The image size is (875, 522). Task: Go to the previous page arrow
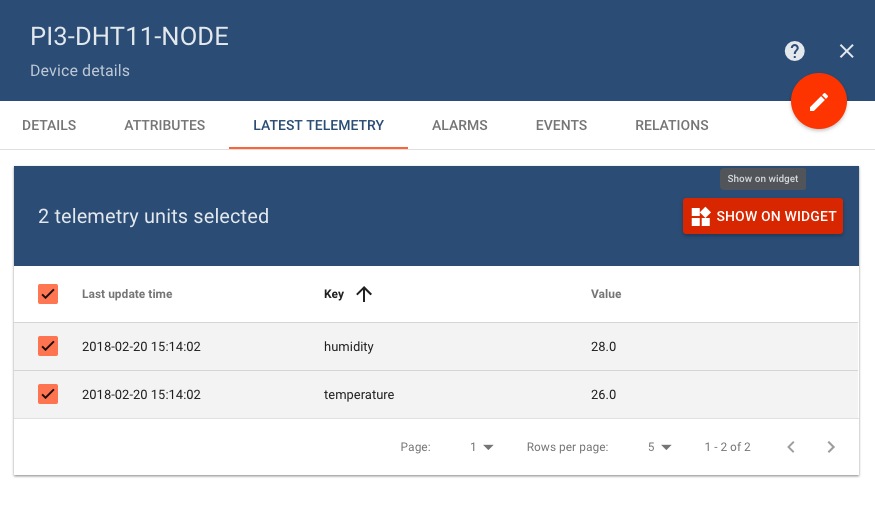pos(791,447)
